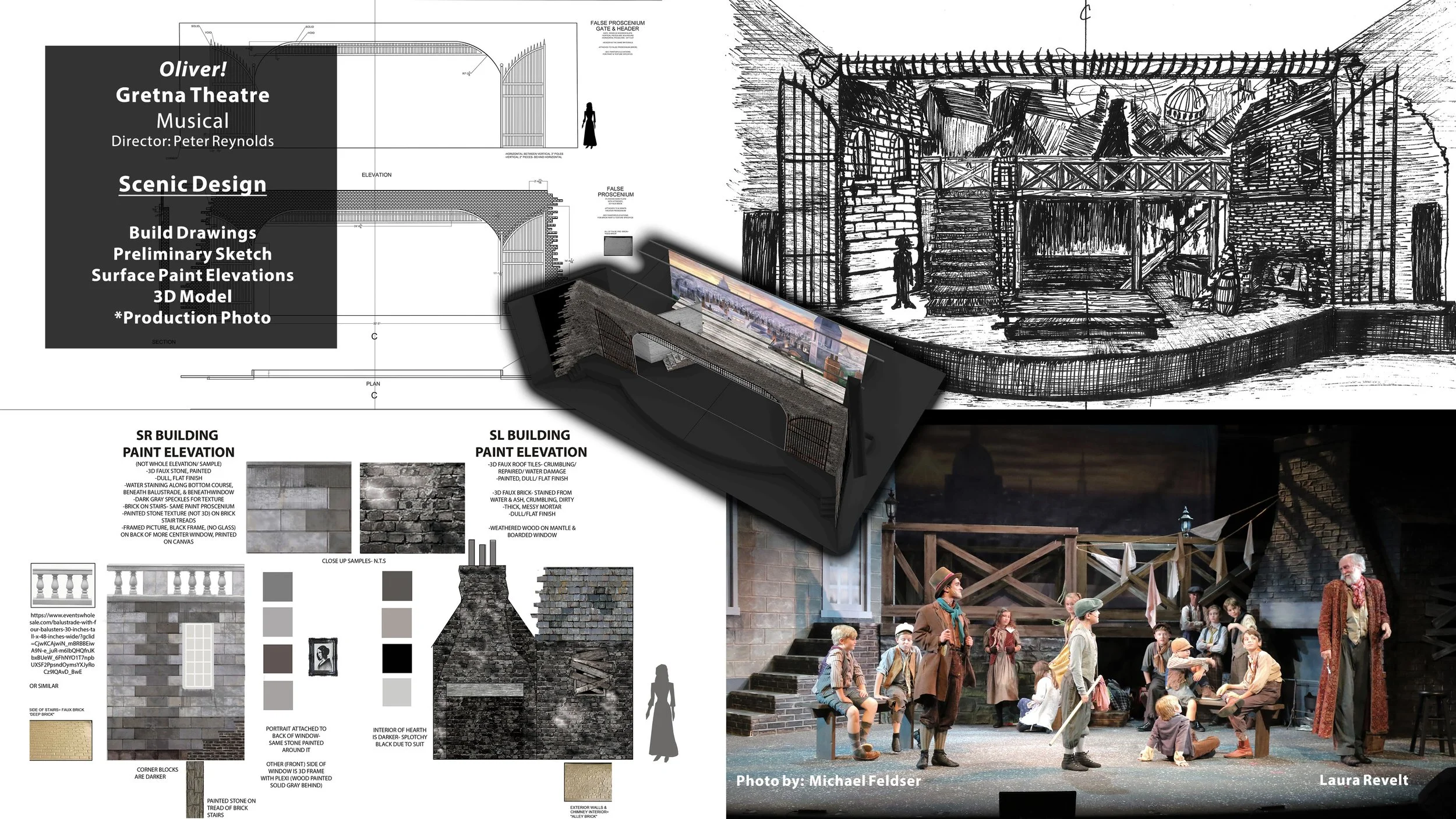Select "Surface Paint Elevations" list entry
The width and height of the screenshot is (1456, 819).
click(x=192, y=275)
